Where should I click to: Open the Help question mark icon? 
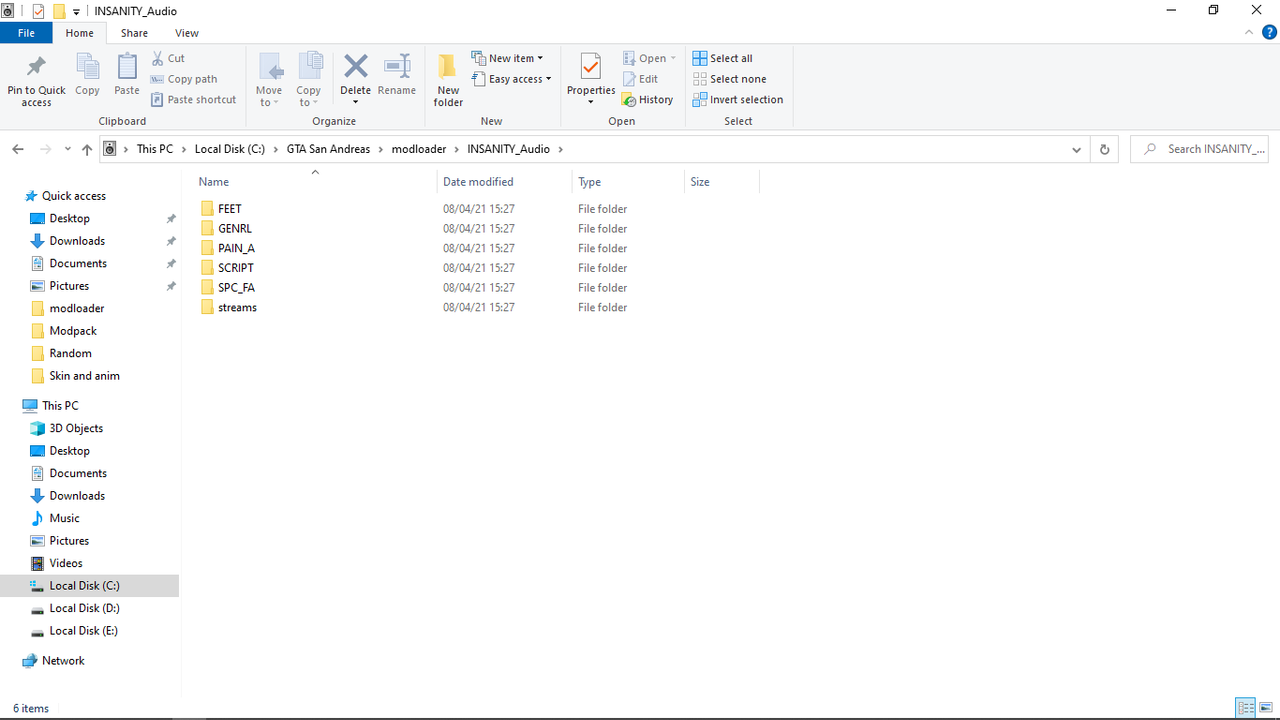point(1269,33)
